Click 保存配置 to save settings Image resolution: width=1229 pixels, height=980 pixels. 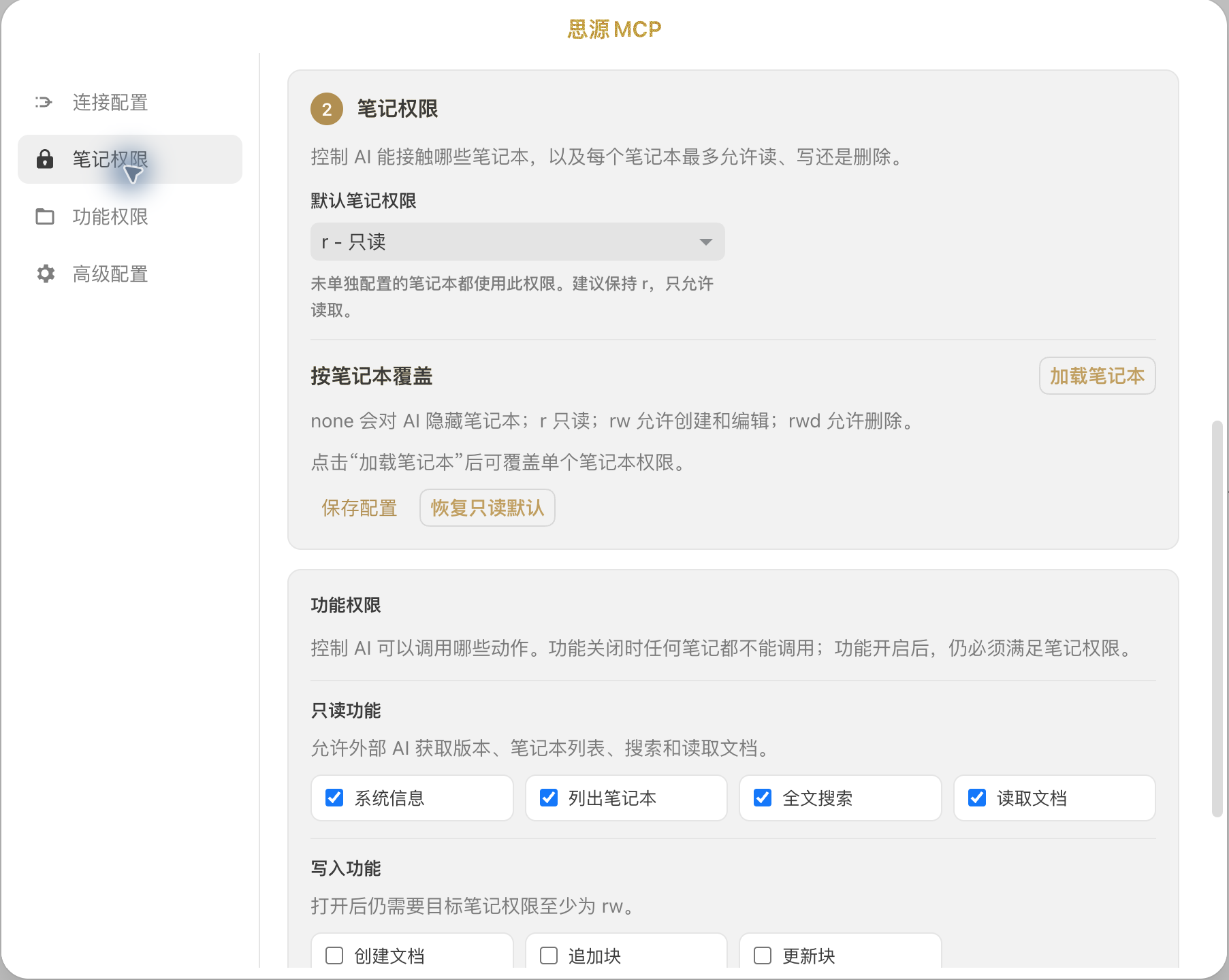point(360,508)
